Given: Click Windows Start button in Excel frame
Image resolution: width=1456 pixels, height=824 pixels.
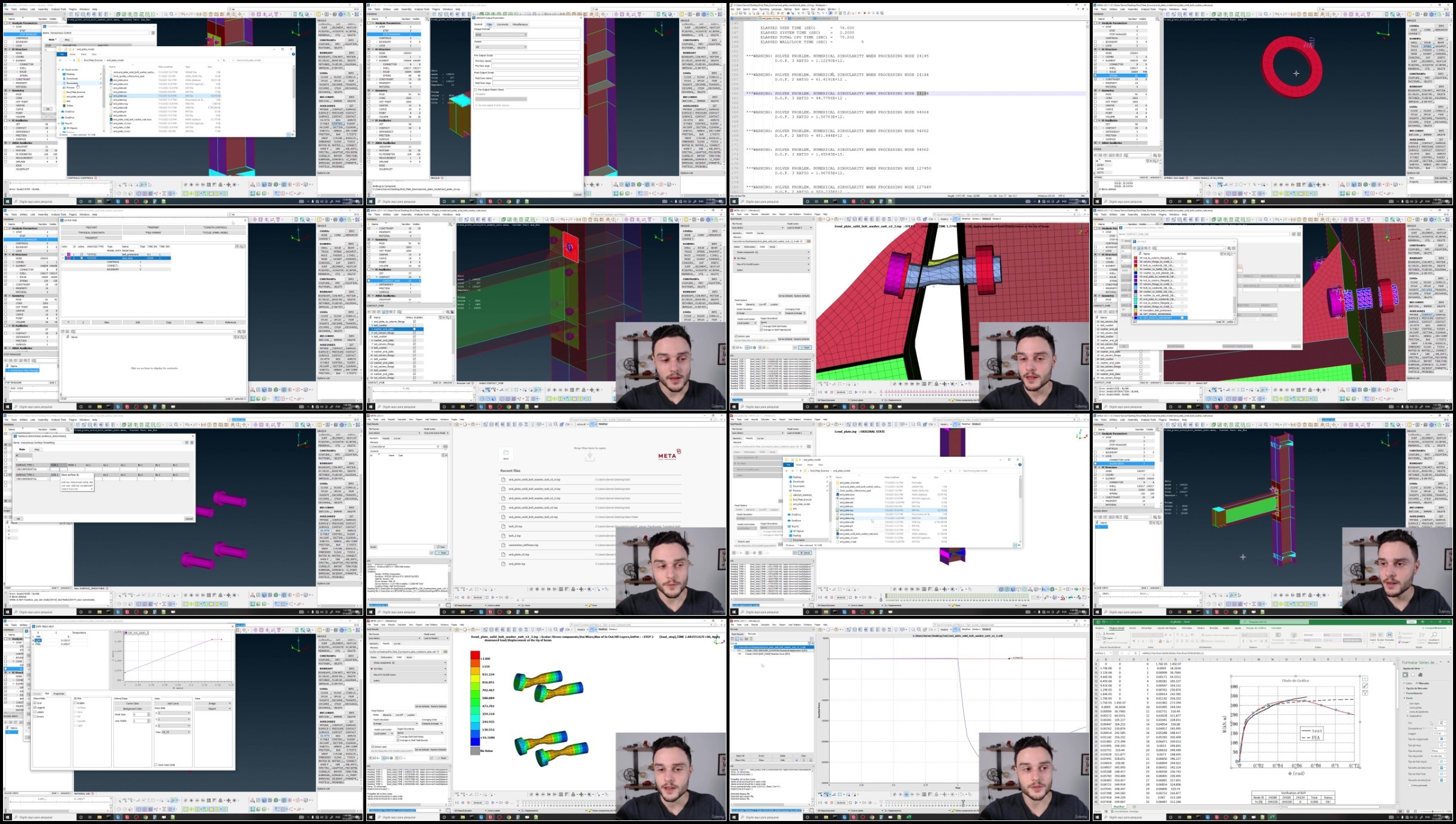Looking at the screenshot, I should (x=1097, y=817).
